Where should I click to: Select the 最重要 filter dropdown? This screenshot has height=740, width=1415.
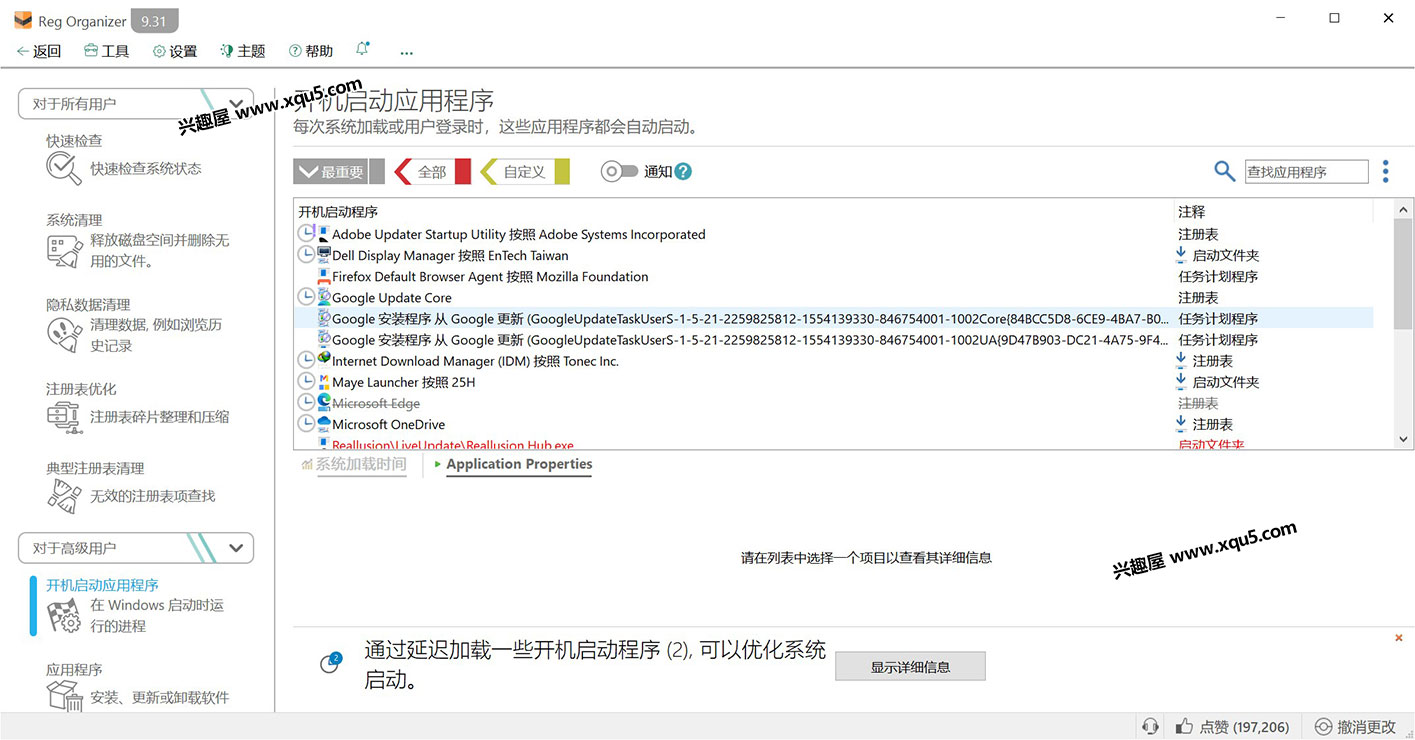pyautogui.click(x=338, y=171)
